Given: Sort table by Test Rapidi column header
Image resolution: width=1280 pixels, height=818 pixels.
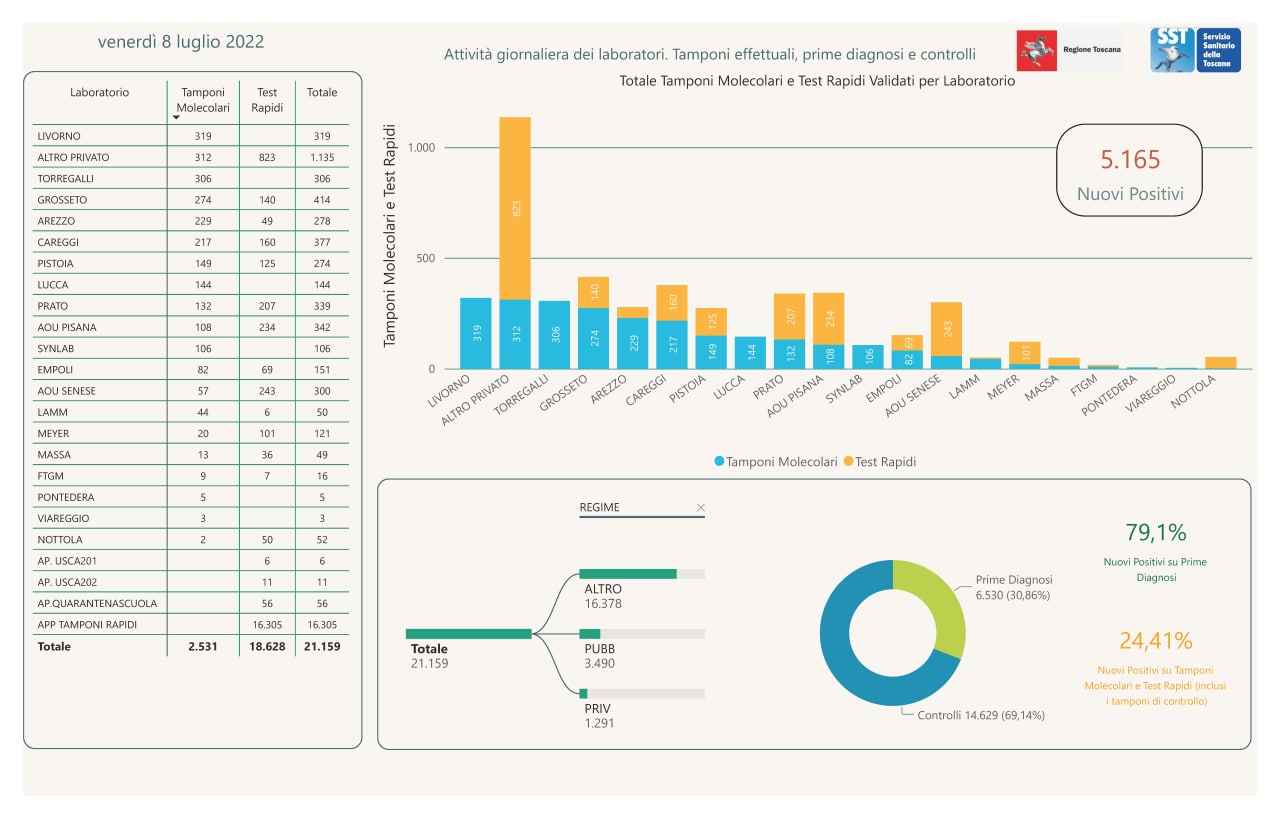Looking at the screenshot, I should click(x=267, y=99).
